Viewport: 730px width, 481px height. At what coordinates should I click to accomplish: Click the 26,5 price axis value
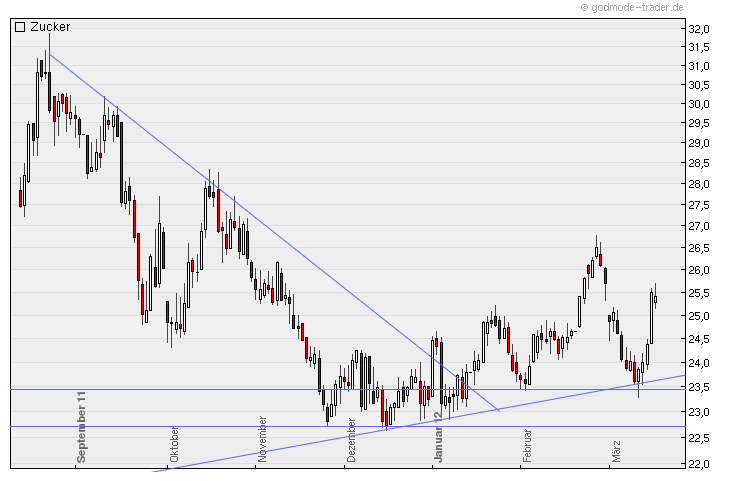pyautogui.click(x=699, y=248)
